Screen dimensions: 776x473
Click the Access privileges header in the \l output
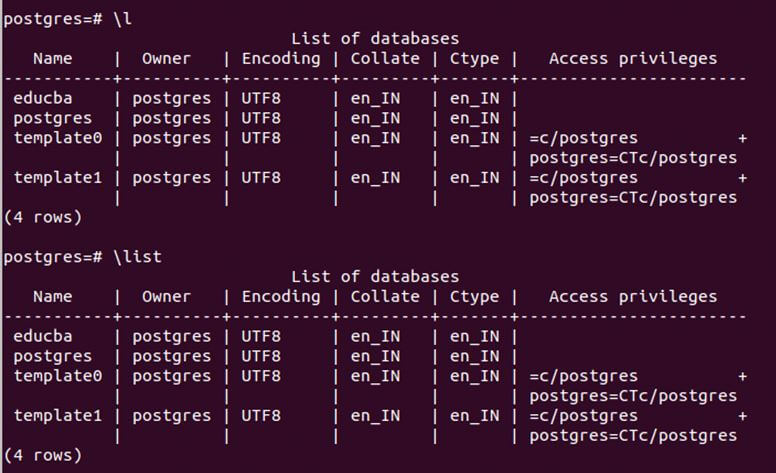632,59
